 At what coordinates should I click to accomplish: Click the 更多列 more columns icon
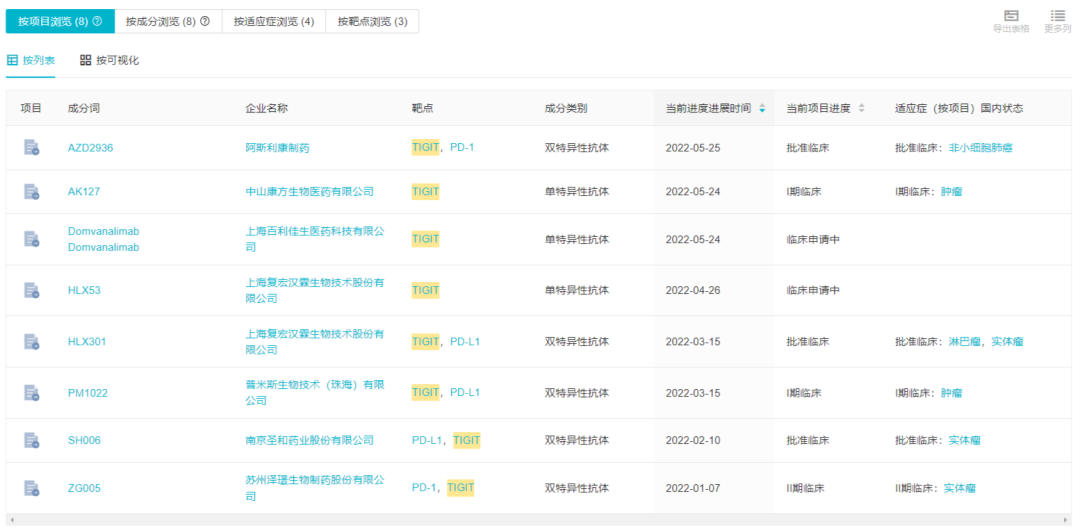pyautogui.click(x=1057, y=16)
